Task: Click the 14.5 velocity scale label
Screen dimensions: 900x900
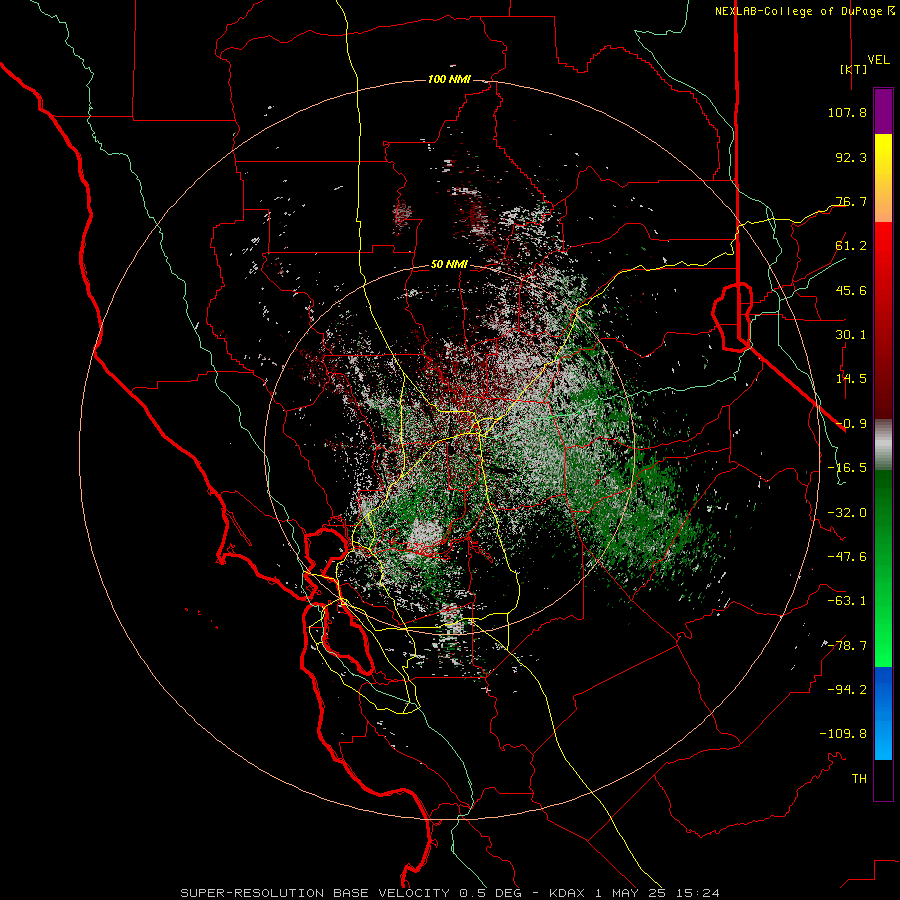Action: click(851, 379)
